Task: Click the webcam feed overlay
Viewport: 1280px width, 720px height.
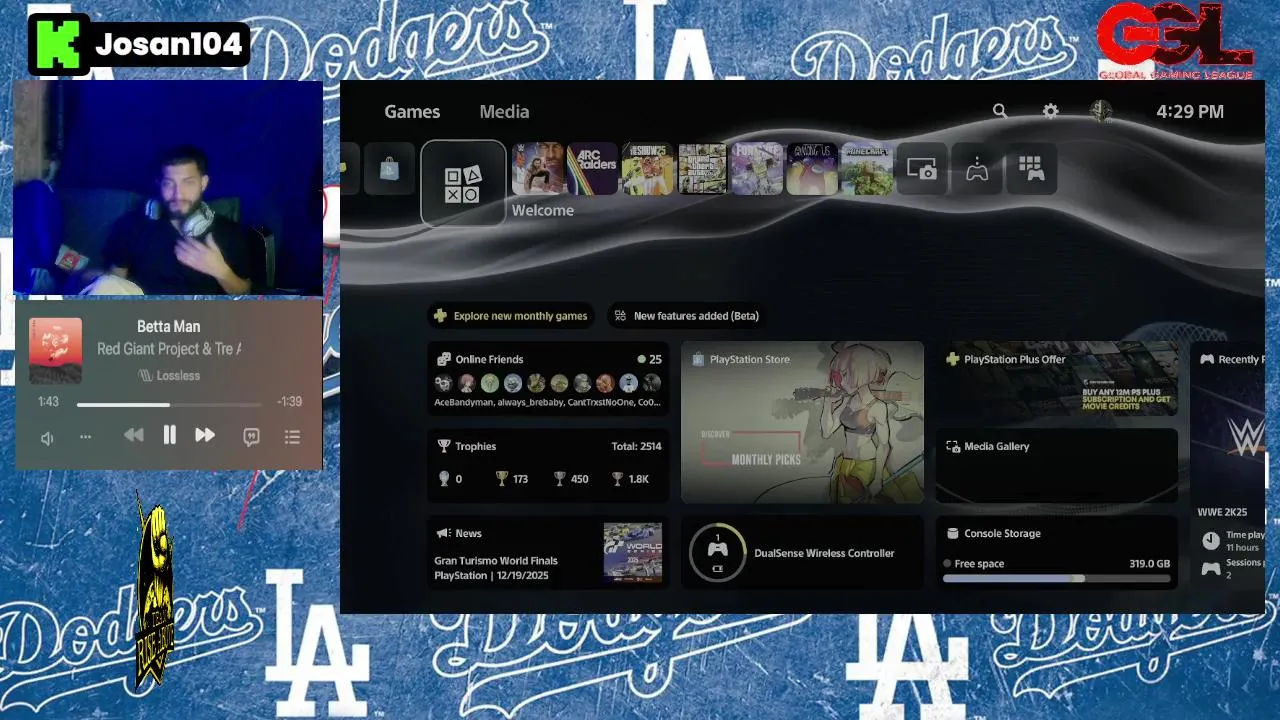Action: pos(168,188)
